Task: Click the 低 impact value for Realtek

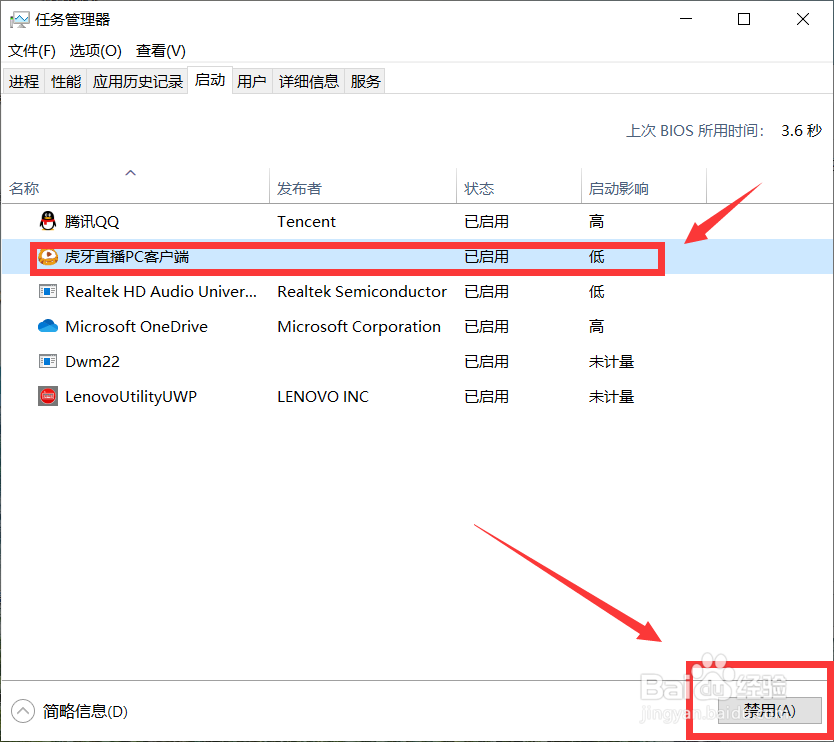Action: (x=596, y=291)
